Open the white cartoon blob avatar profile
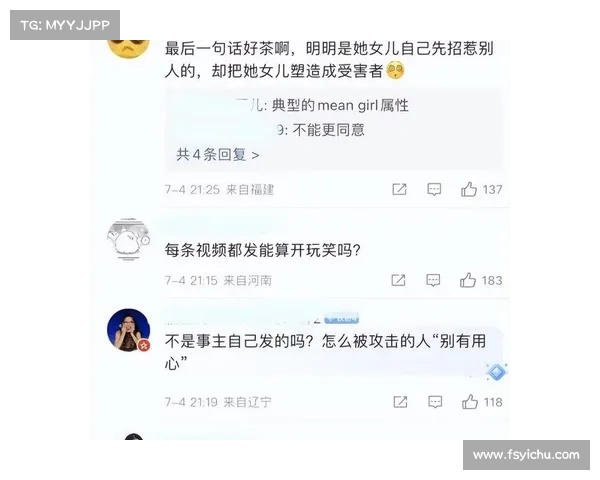 (129, 240)
